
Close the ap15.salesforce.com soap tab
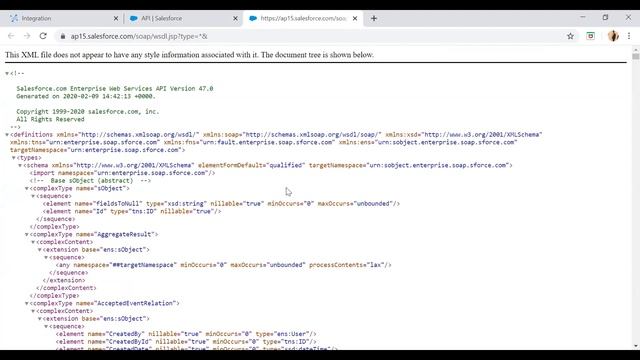[355, 18]
